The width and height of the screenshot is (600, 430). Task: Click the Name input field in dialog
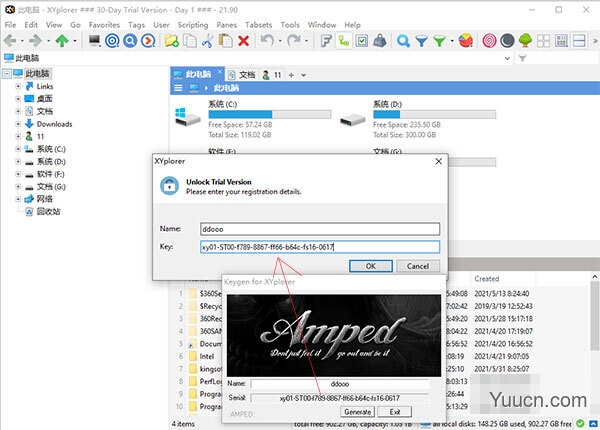click(320, 229)
